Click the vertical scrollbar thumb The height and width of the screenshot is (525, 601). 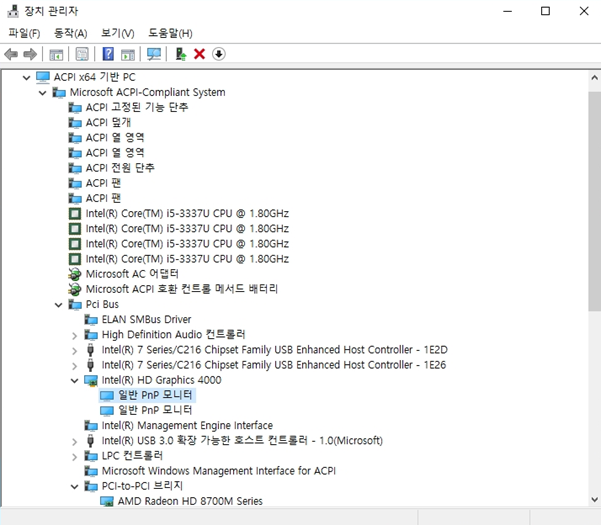pyautogui.click(x=594, y=202)
